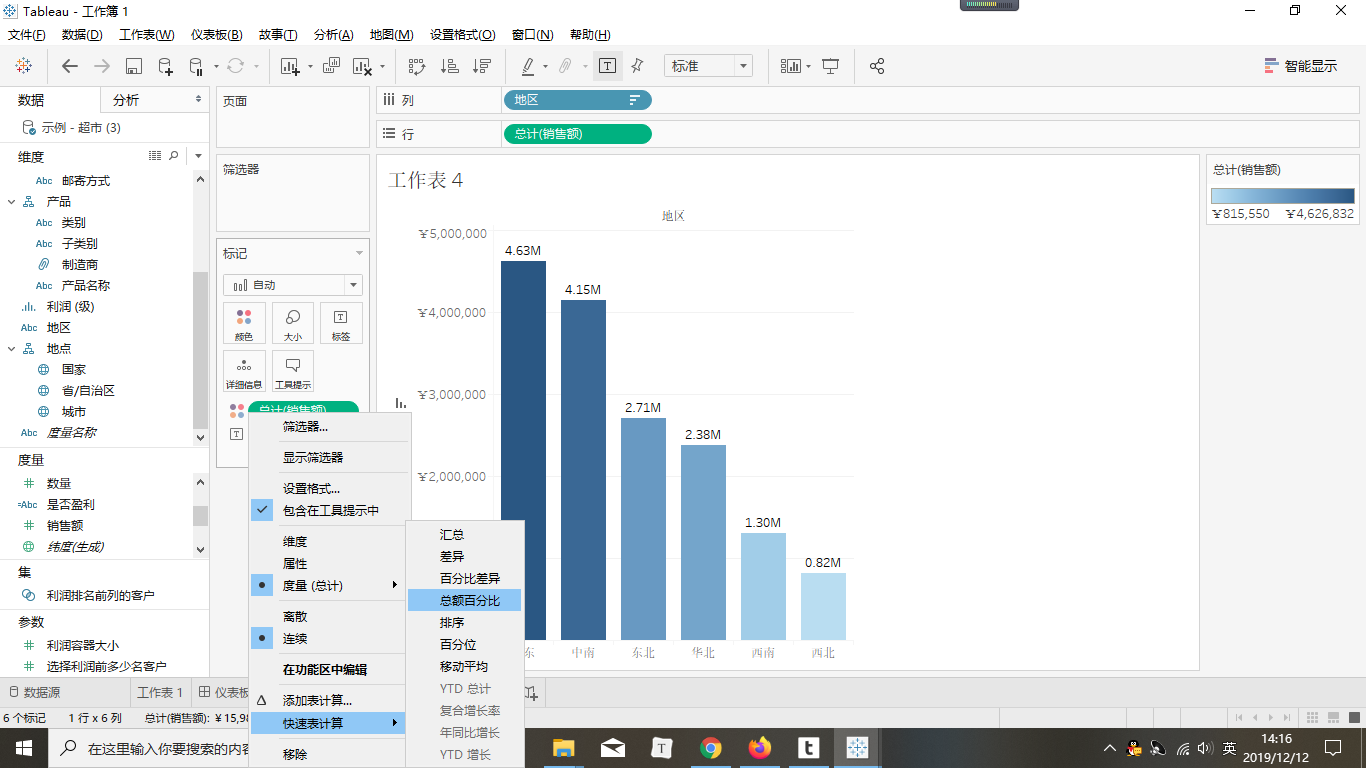Image resolution: width=1366 pixels, height=768 pixels.
Task: Click the save workbook icon in toolbar
Action: (134, 66)
